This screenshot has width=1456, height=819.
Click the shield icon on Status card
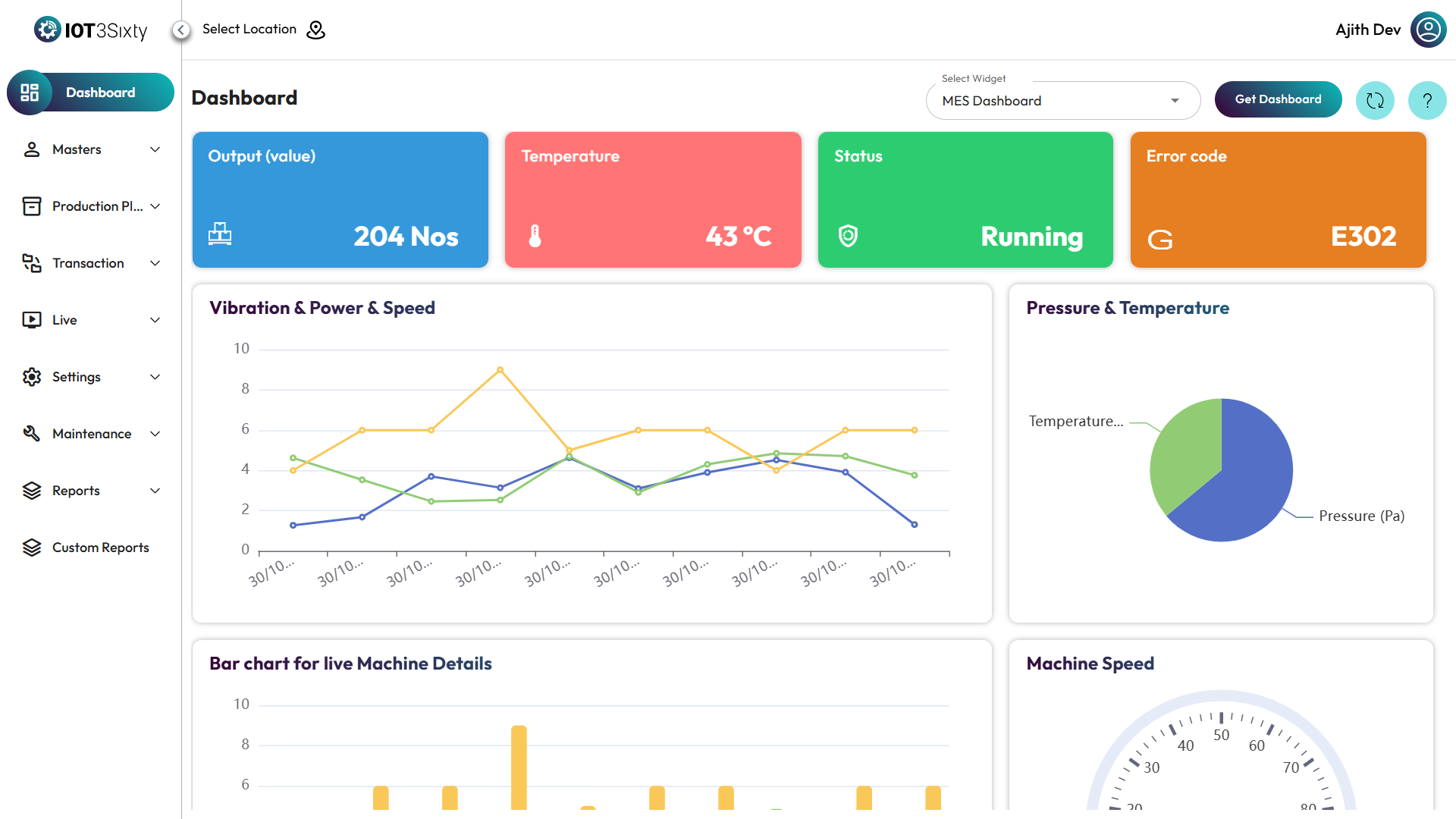(x=848, y=236)
